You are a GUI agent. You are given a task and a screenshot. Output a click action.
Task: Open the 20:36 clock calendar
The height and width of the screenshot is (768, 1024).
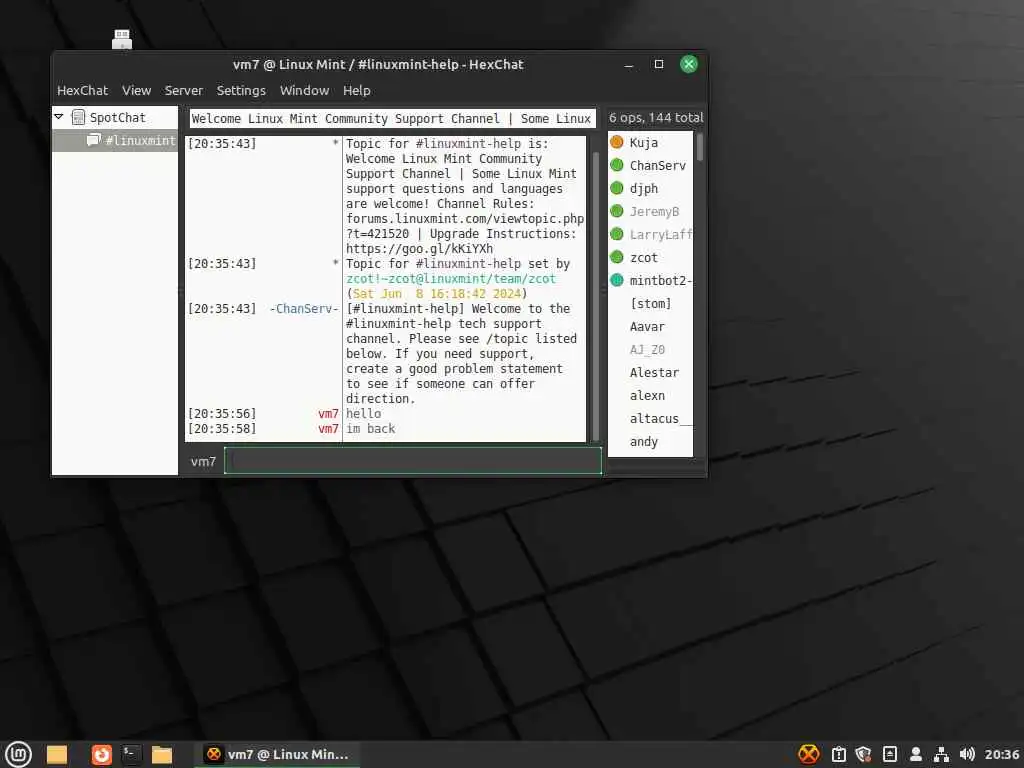[x=1002, y=754]
